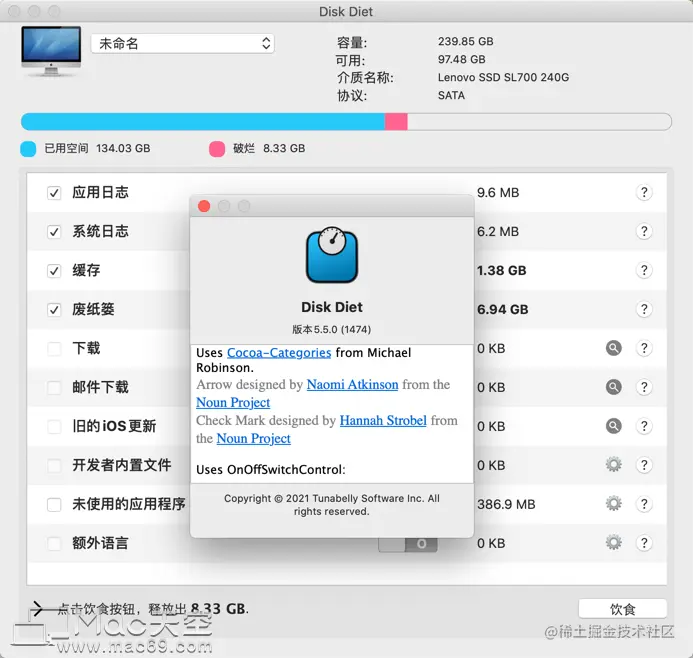The height and width of the screenshot is (658, 693).
Task: Open the Cocoa-Categories link
Action: tap(279, 353)
